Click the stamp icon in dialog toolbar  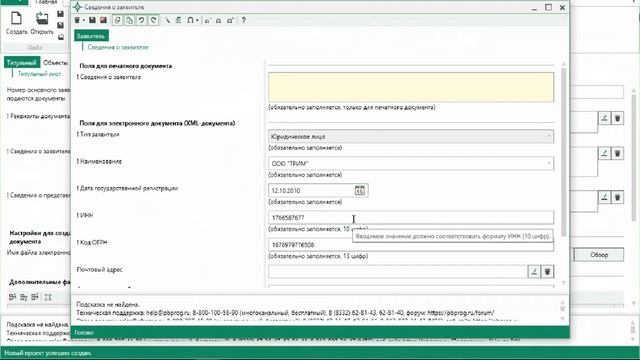pos(178,20)
